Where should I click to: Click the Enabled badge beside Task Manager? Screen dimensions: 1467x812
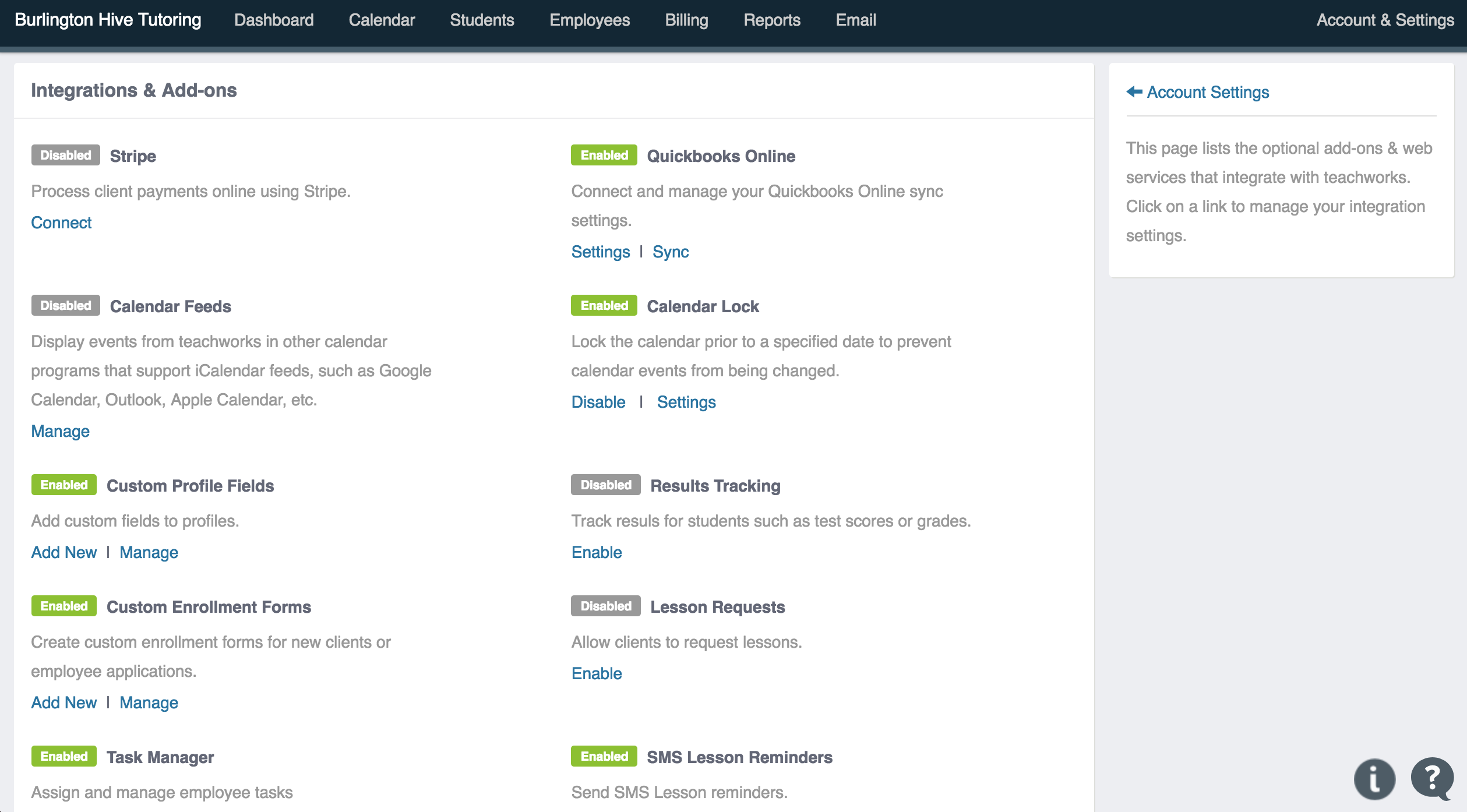tap(64, 756)
